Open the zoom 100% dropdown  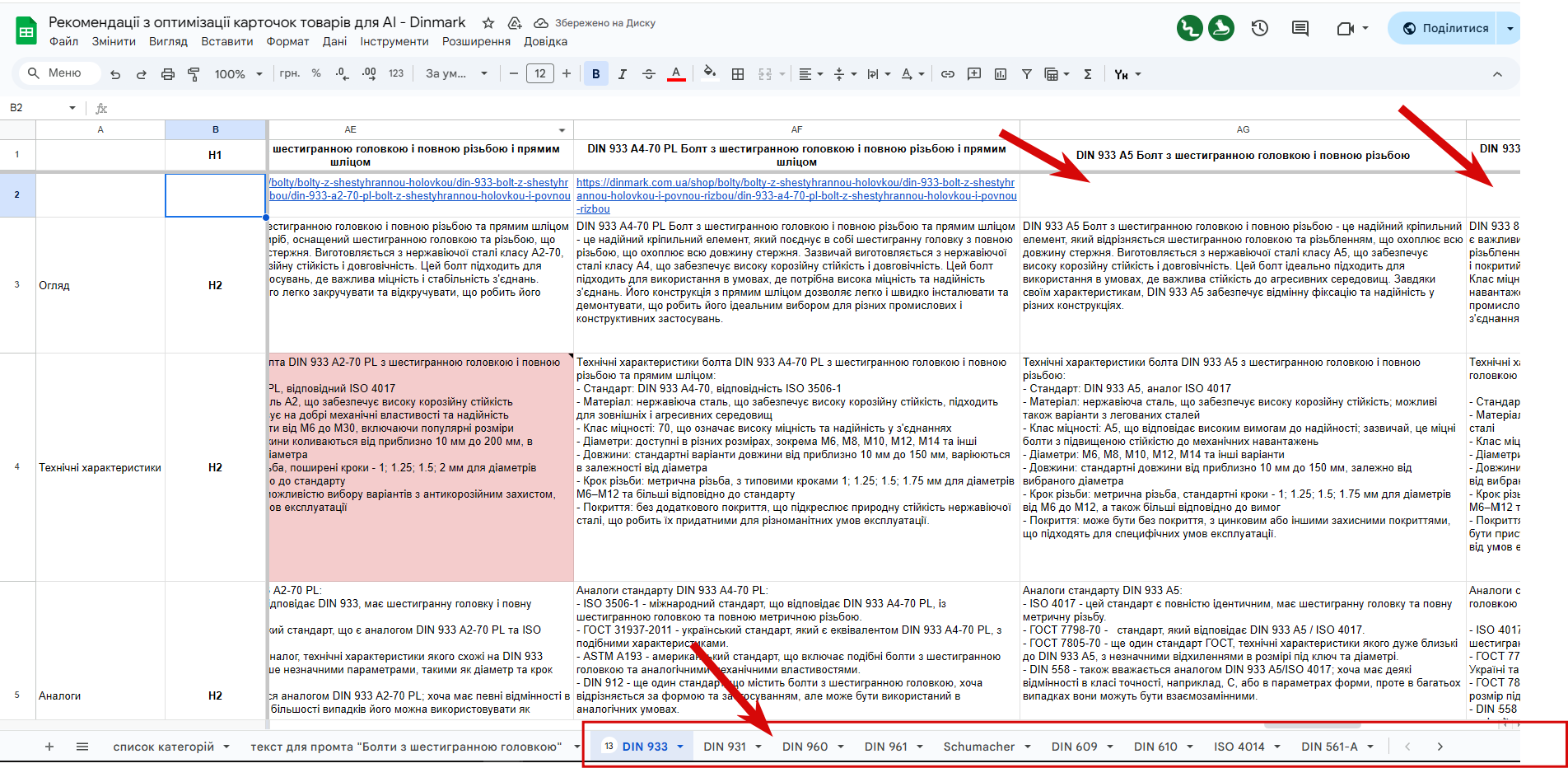coord(238,74)
